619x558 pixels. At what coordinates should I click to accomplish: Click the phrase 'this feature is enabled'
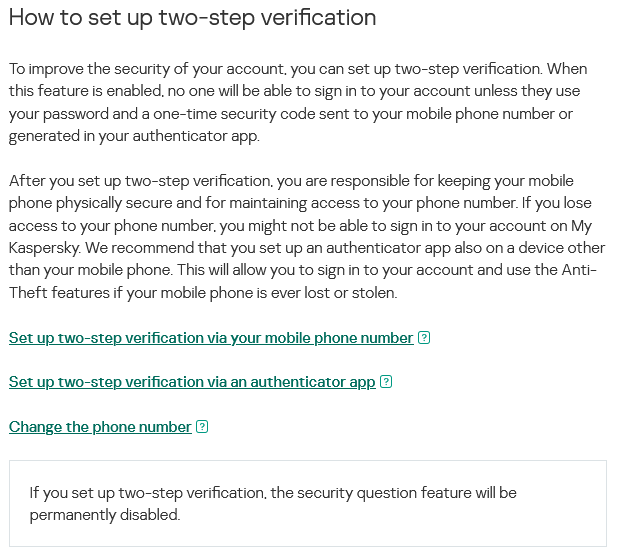[86, 91]
